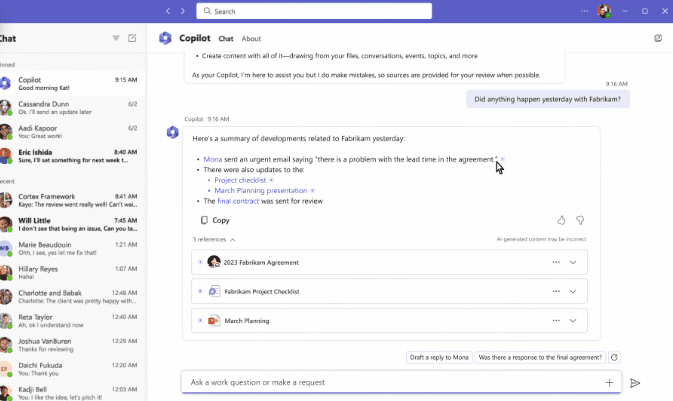Open 2023 Fabrikam Agreement reference

(x=389, y=262)
